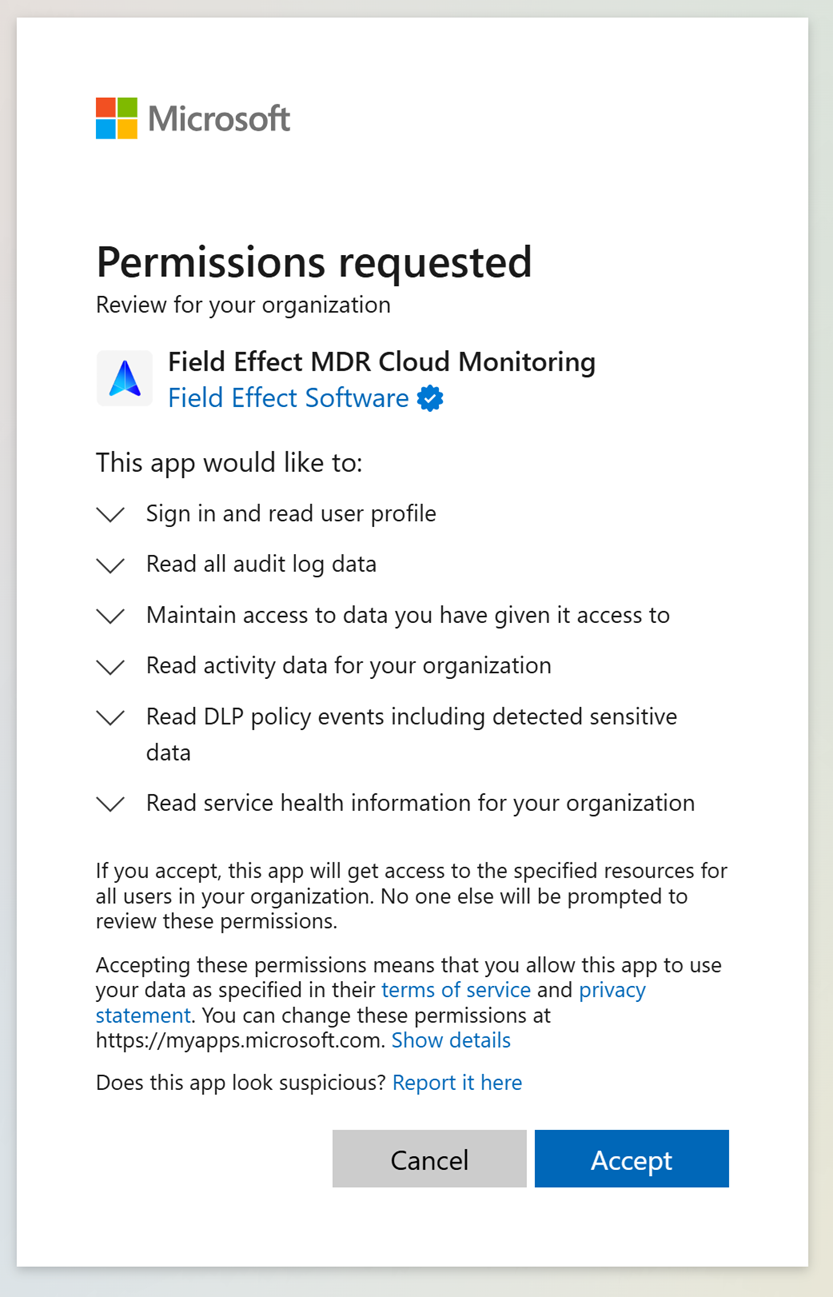833x1297 pixels.
Task: Open the Field Effect Software publisher link
Action: tap(288, 398)
